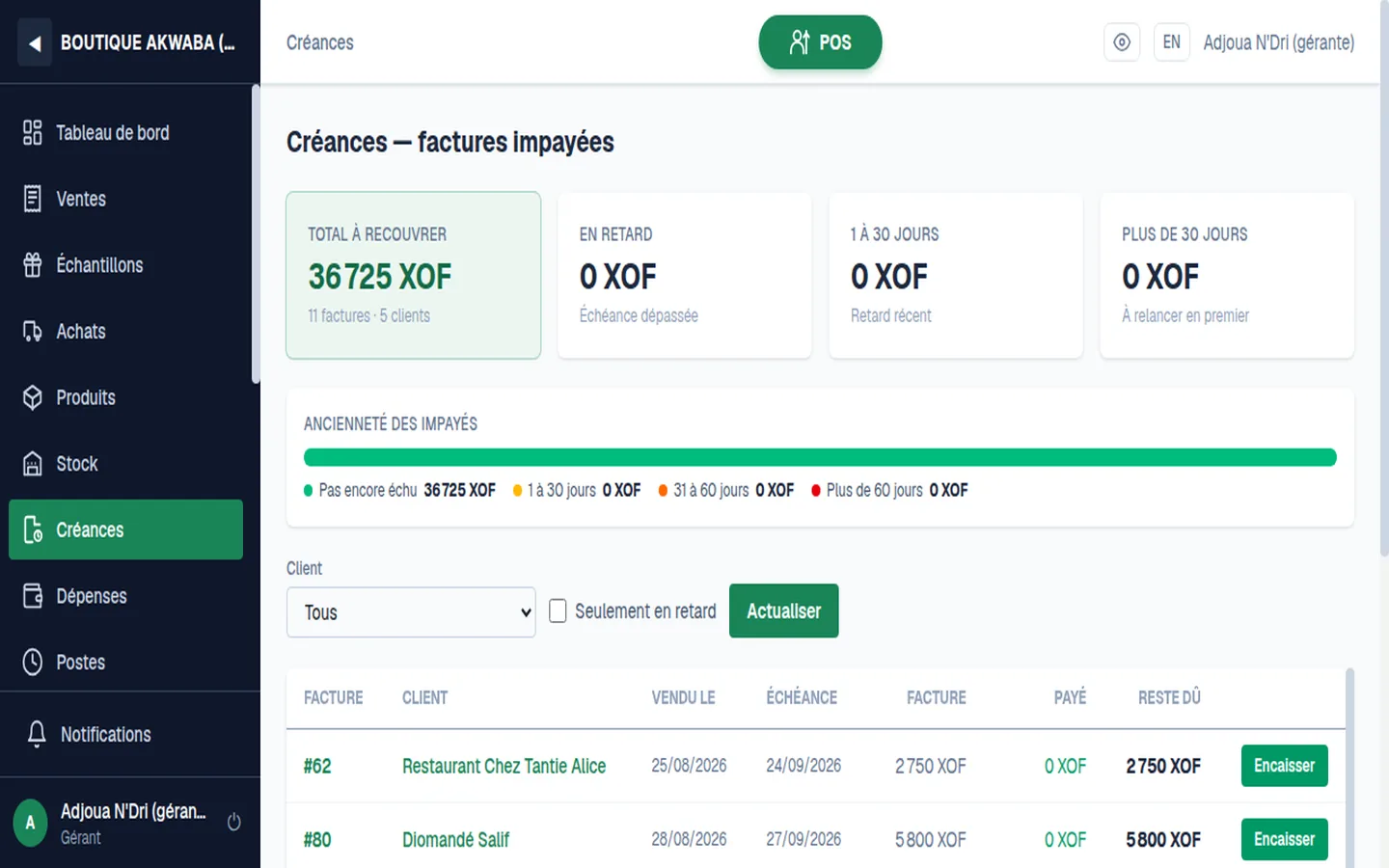This screenshot has height=868, width=1389.
Task: Click the Pas encore échu legend entry
Action: point(399,490)
